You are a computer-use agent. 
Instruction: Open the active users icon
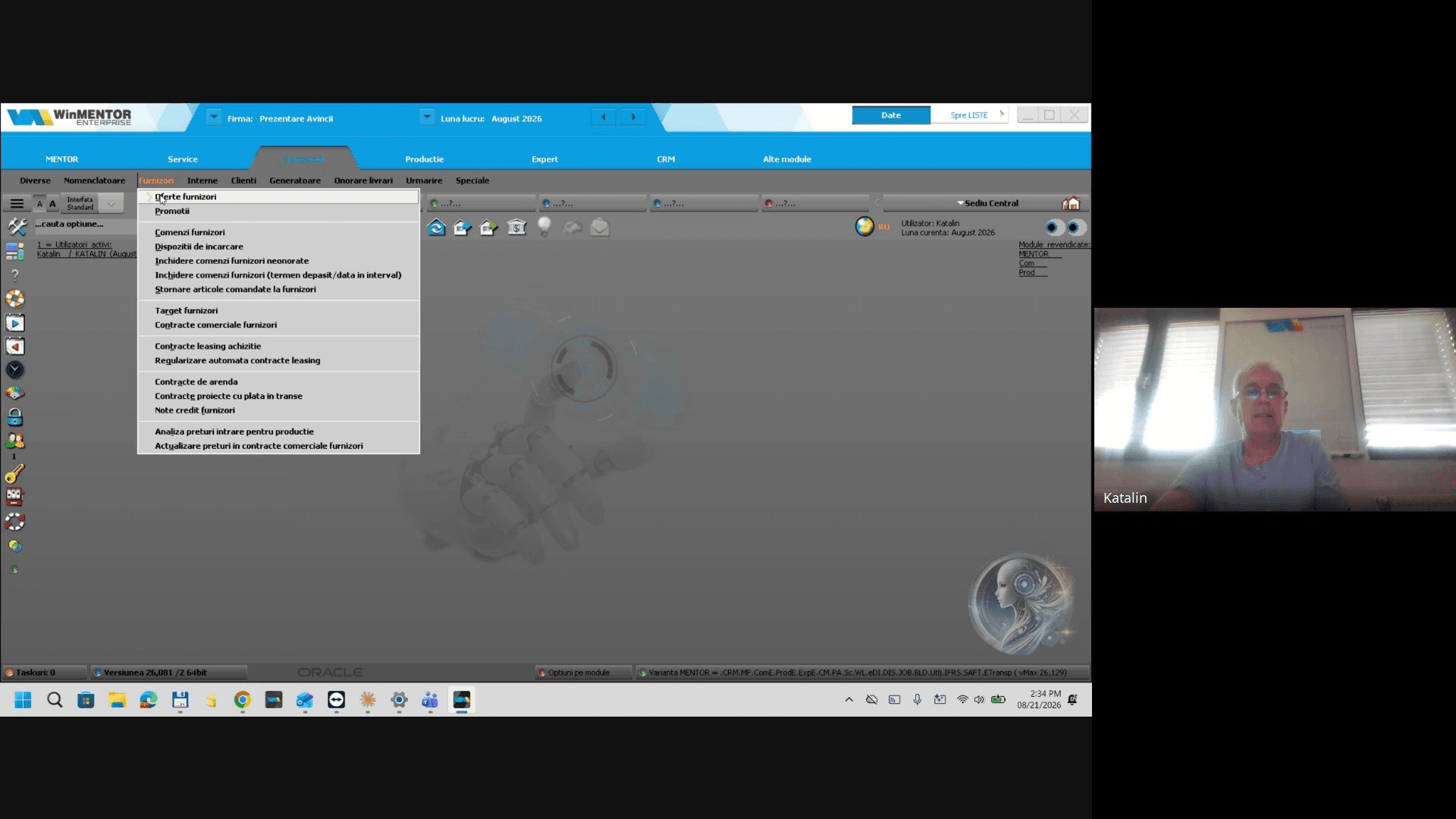click(14, 441)
